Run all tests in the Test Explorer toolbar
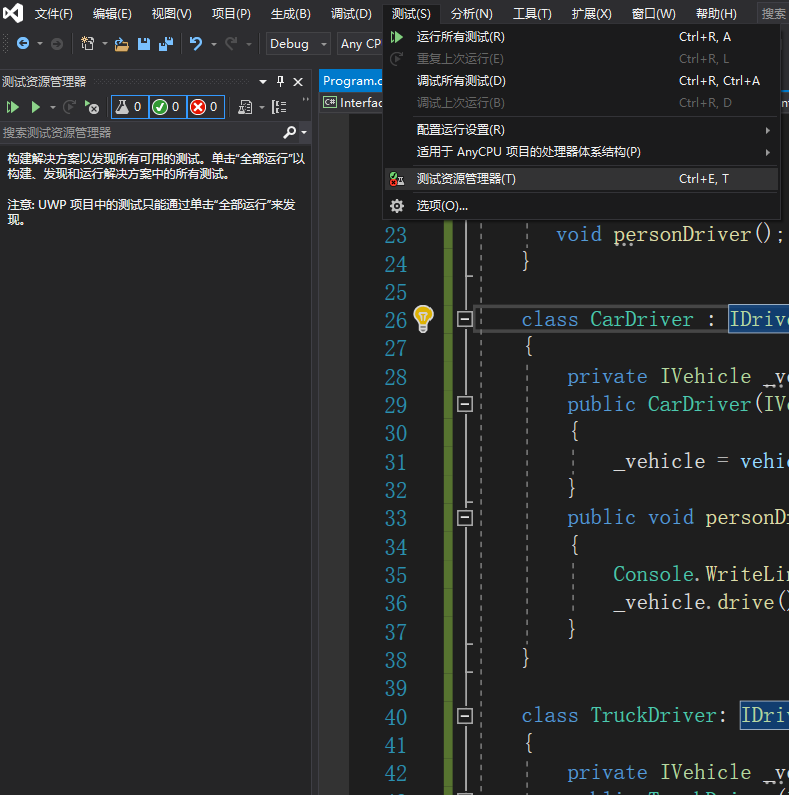This screenshot has height=795, width=789. [x=12, y=107]
